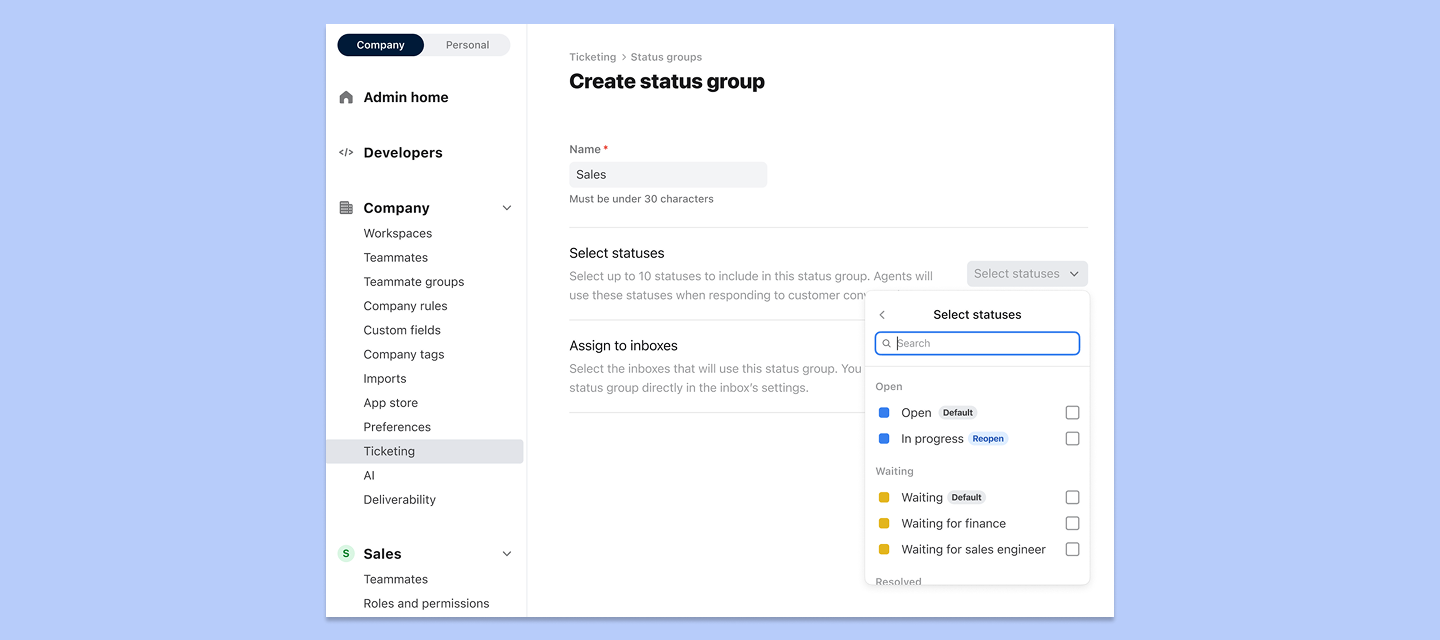Click the search magnifier icon in popup
The width and height of the screenshot is (1440, 640).
pyautogui.click(x=887, y=344)
